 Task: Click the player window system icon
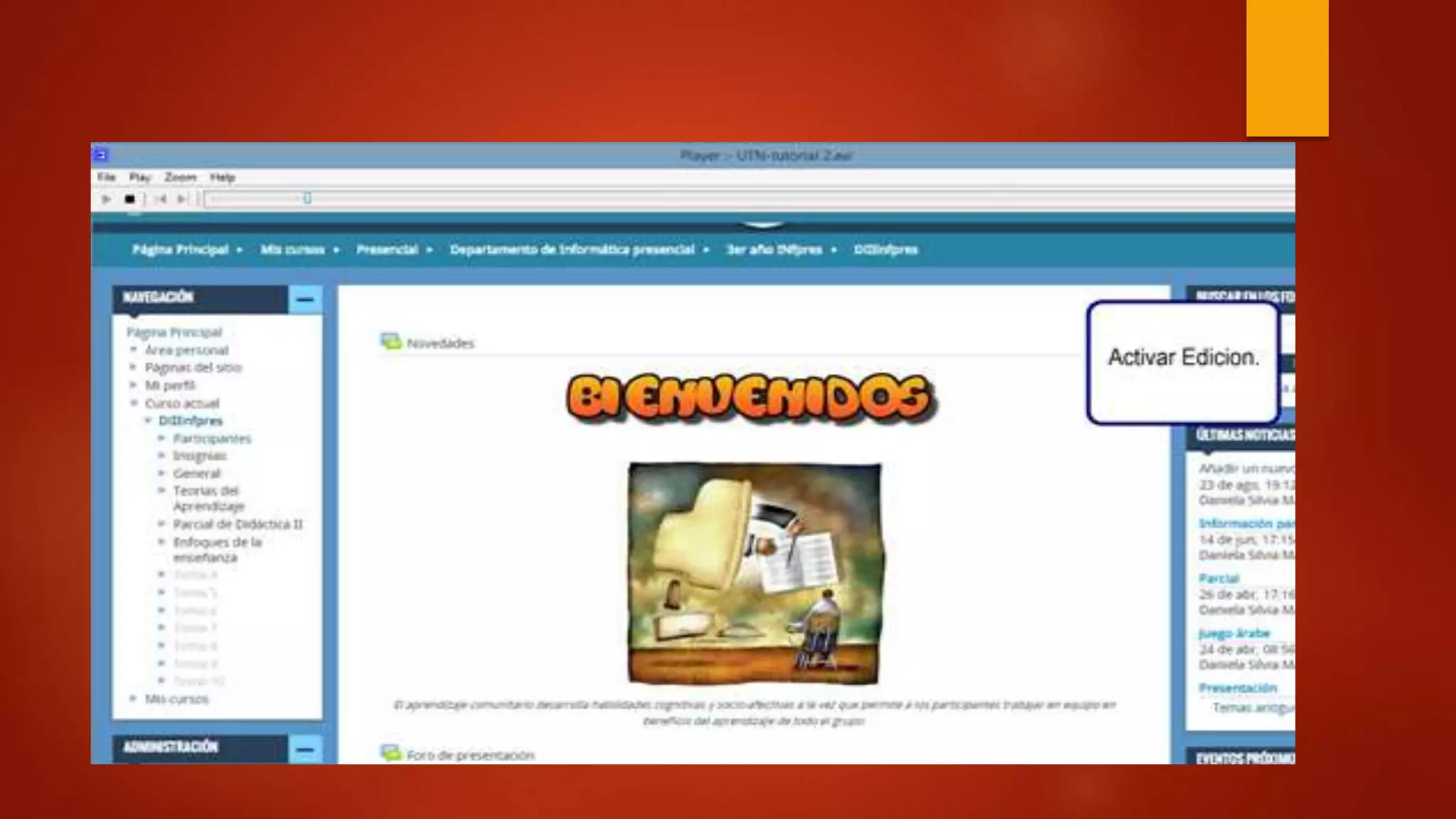click(101, 154)
